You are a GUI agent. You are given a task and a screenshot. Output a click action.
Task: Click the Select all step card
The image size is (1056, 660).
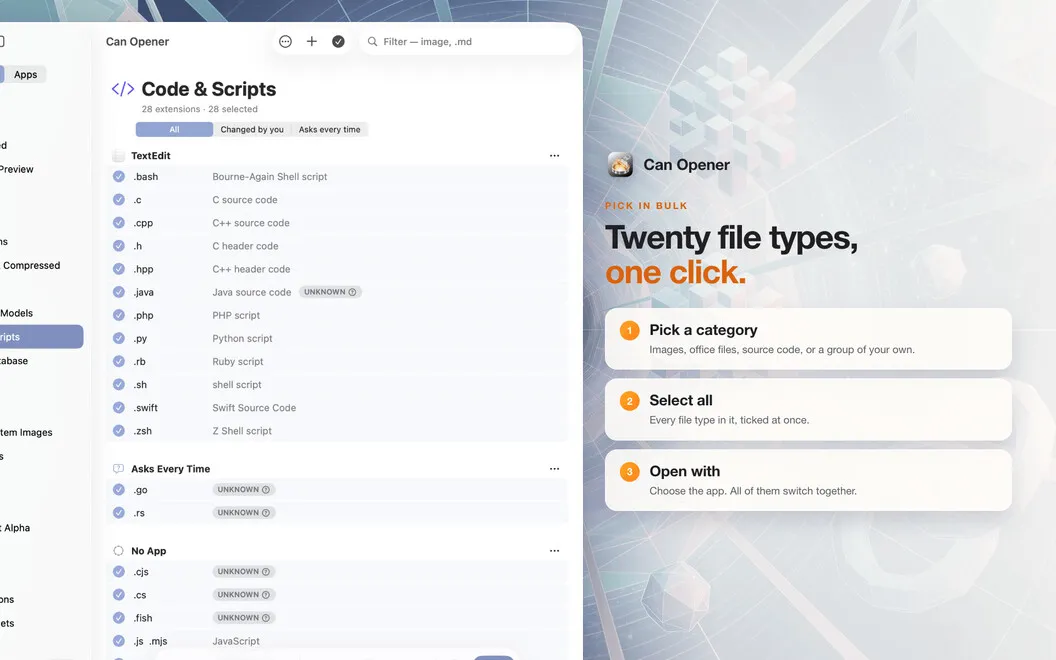pos(808,409)
